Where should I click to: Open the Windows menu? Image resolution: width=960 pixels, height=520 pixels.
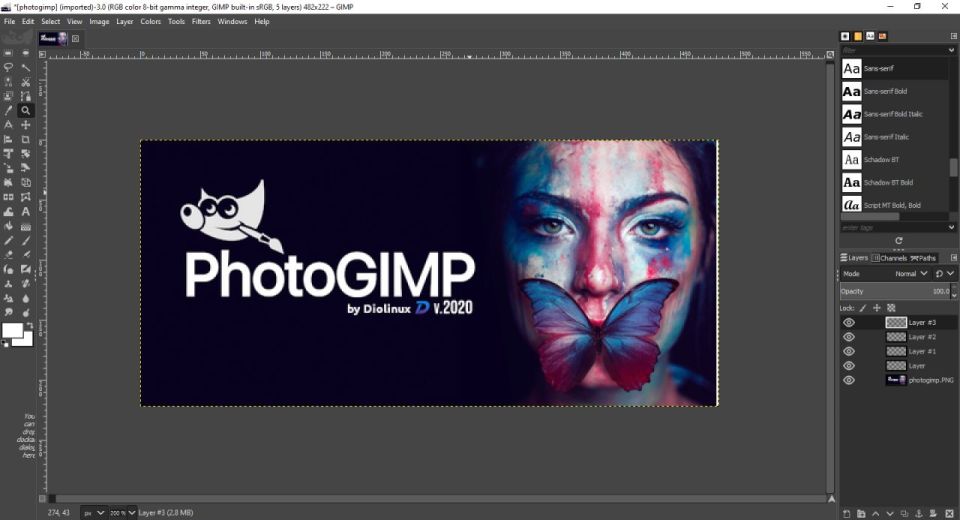[x=233, y=21]
